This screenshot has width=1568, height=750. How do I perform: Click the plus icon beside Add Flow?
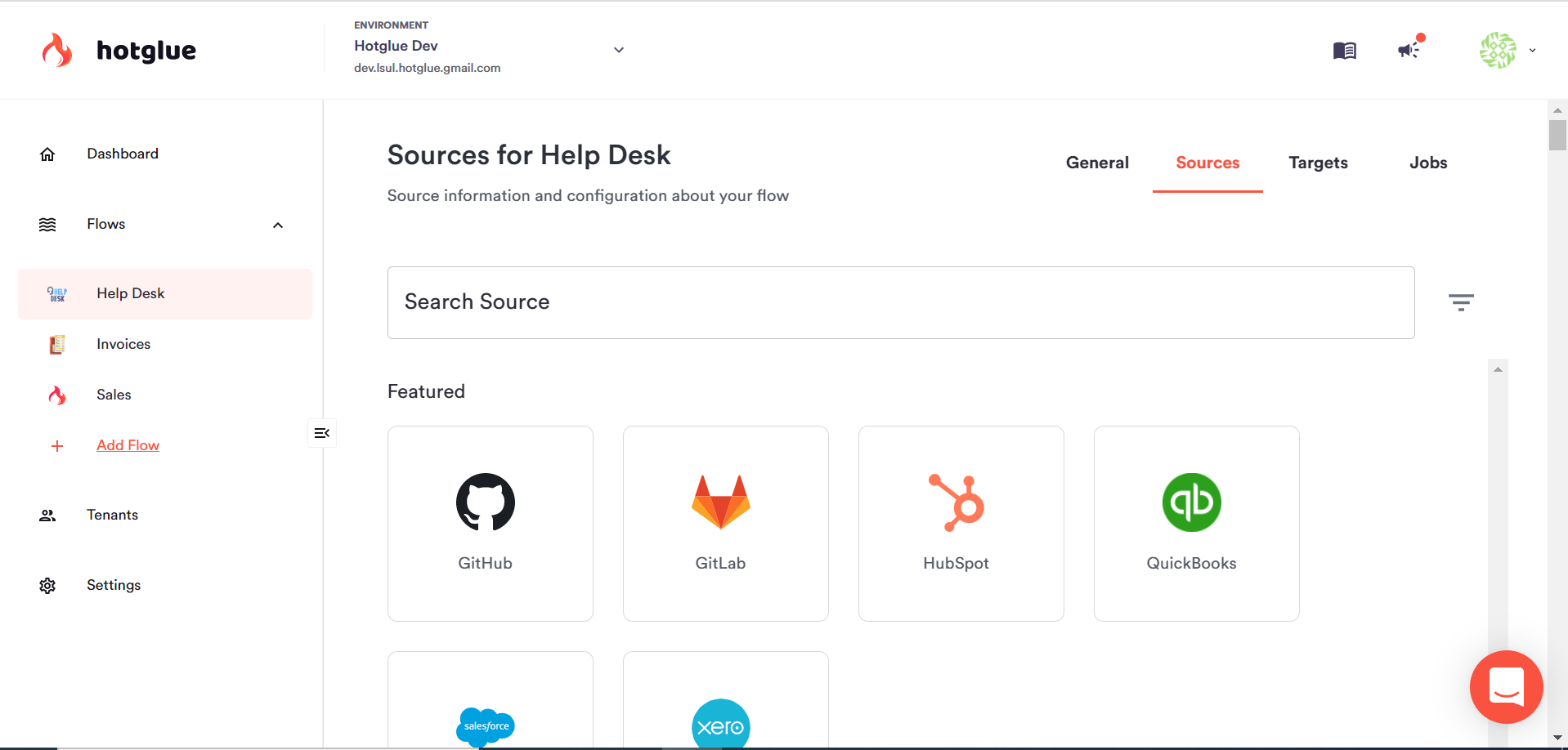(57, 446)
